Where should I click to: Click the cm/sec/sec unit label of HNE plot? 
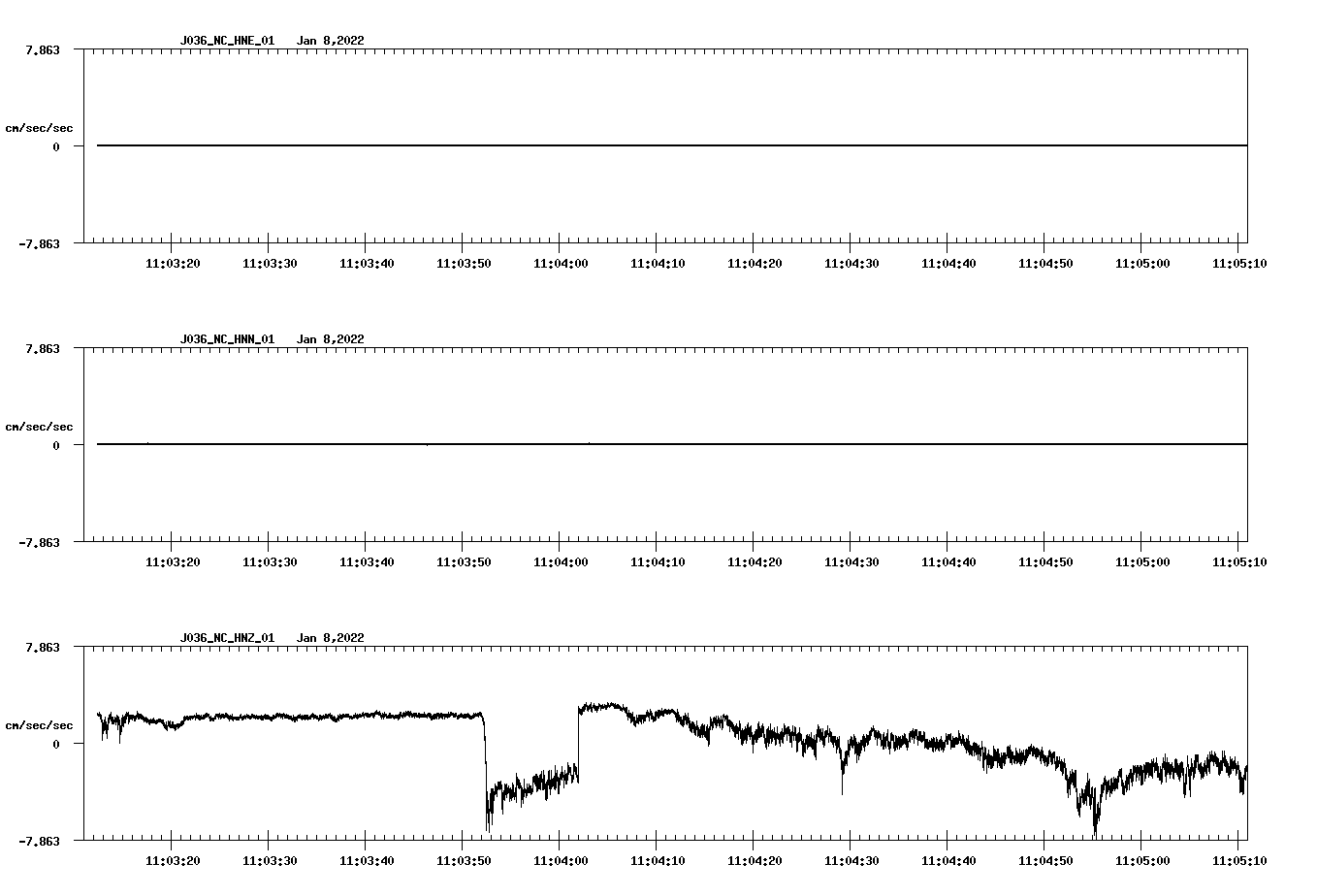pos(40,128)
